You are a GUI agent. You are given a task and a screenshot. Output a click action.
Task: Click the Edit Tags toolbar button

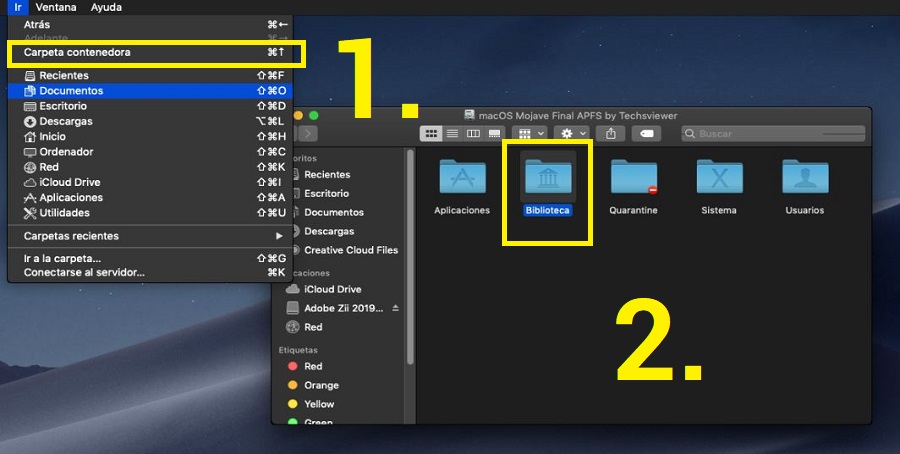pos(646,134)
